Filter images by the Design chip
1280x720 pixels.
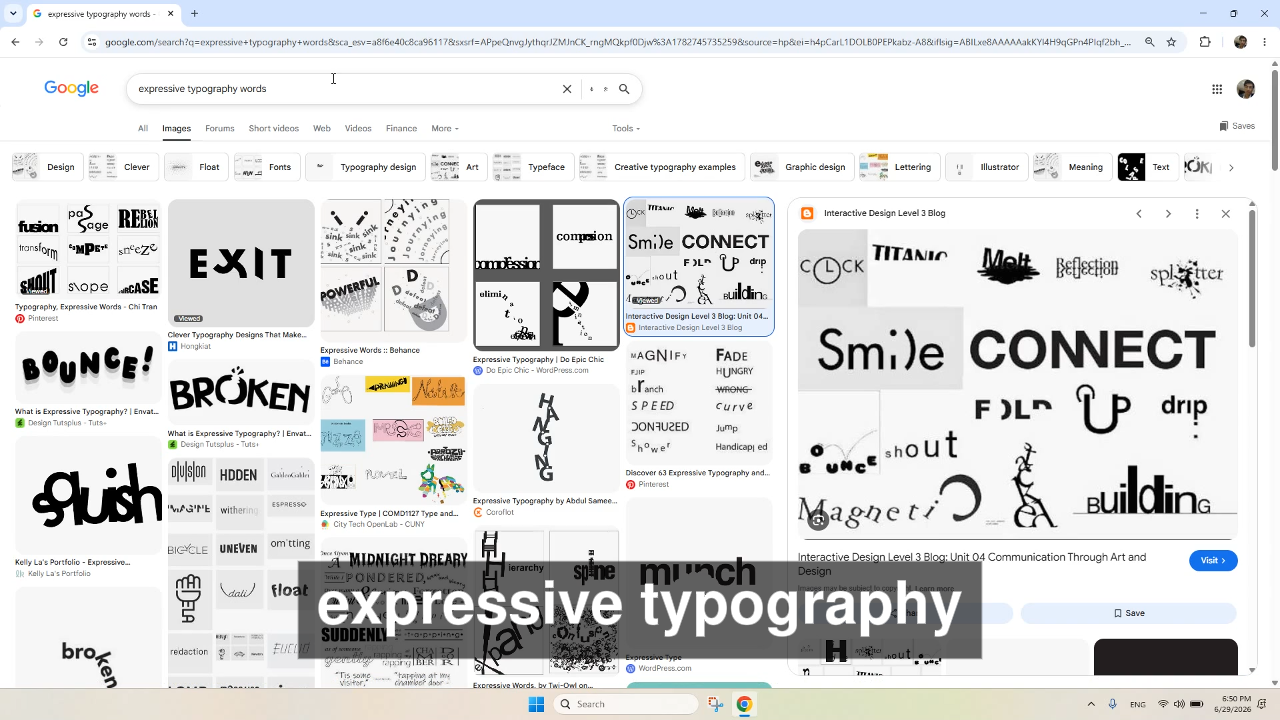click(x=46, y=167)
